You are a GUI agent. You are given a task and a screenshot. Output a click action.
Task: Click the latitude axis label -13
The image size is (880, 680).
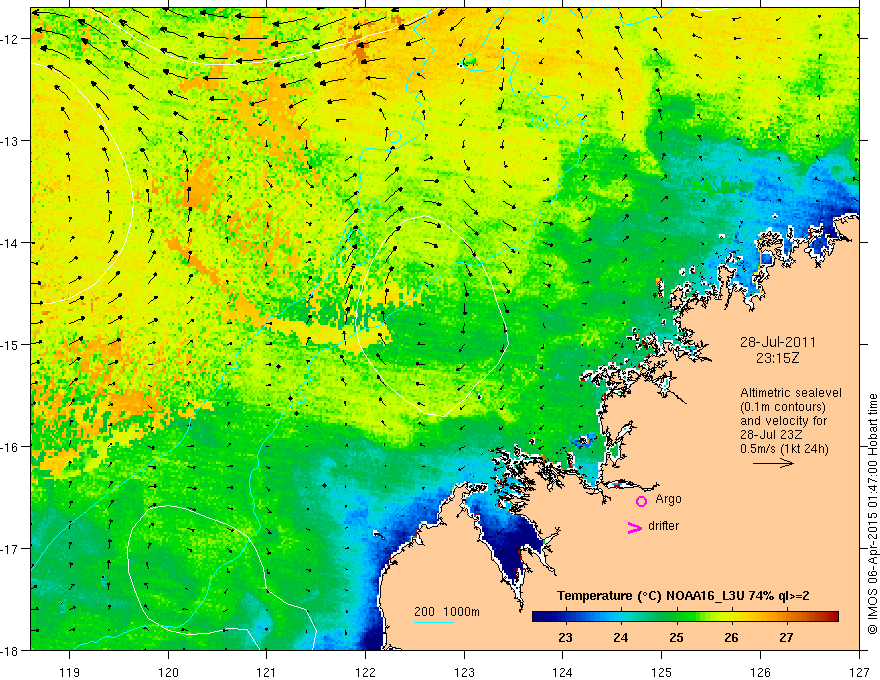click(11, 140)
